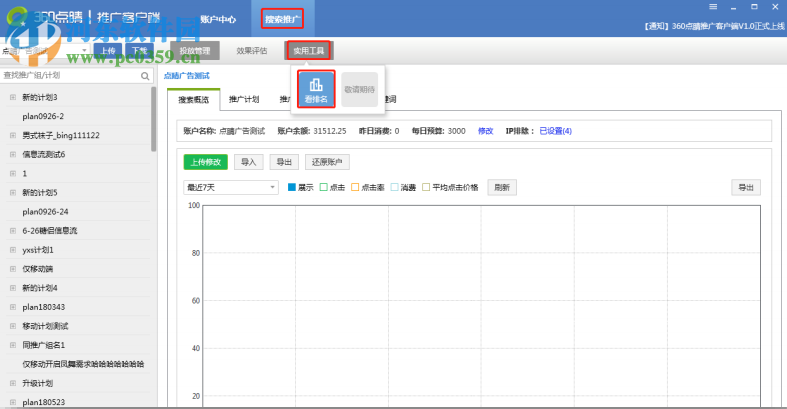The width and height of the screenshot is (787, 409).
Task: Expand the 6-26情侣信息流 tree node
Action: pos(13,231)
